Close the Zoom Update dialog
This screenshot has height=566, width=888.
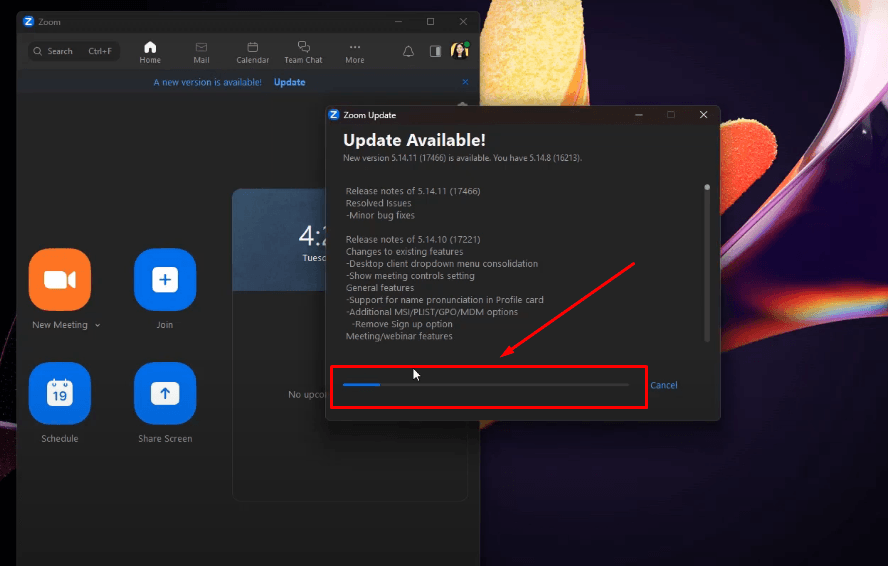pyautogui.click(x=703, y=115)
